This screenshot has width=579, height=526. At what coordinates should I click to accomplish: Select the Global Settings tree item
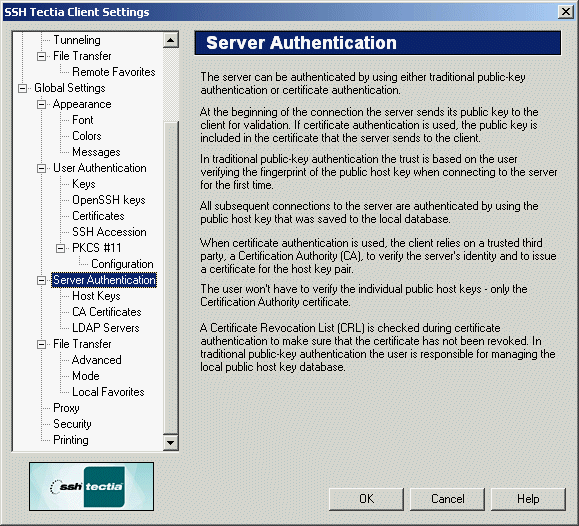point(70,88)
